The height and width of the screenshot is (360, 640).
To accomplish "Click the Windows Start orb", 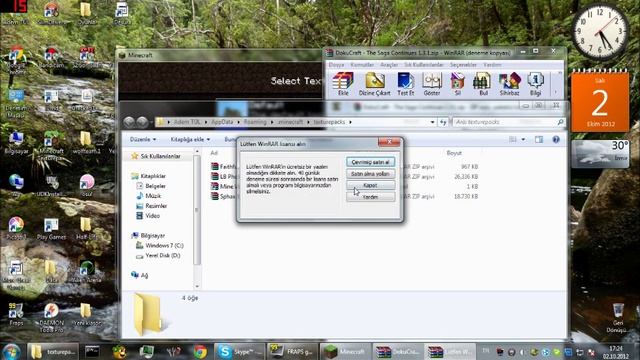I will (x=11, y=351).
